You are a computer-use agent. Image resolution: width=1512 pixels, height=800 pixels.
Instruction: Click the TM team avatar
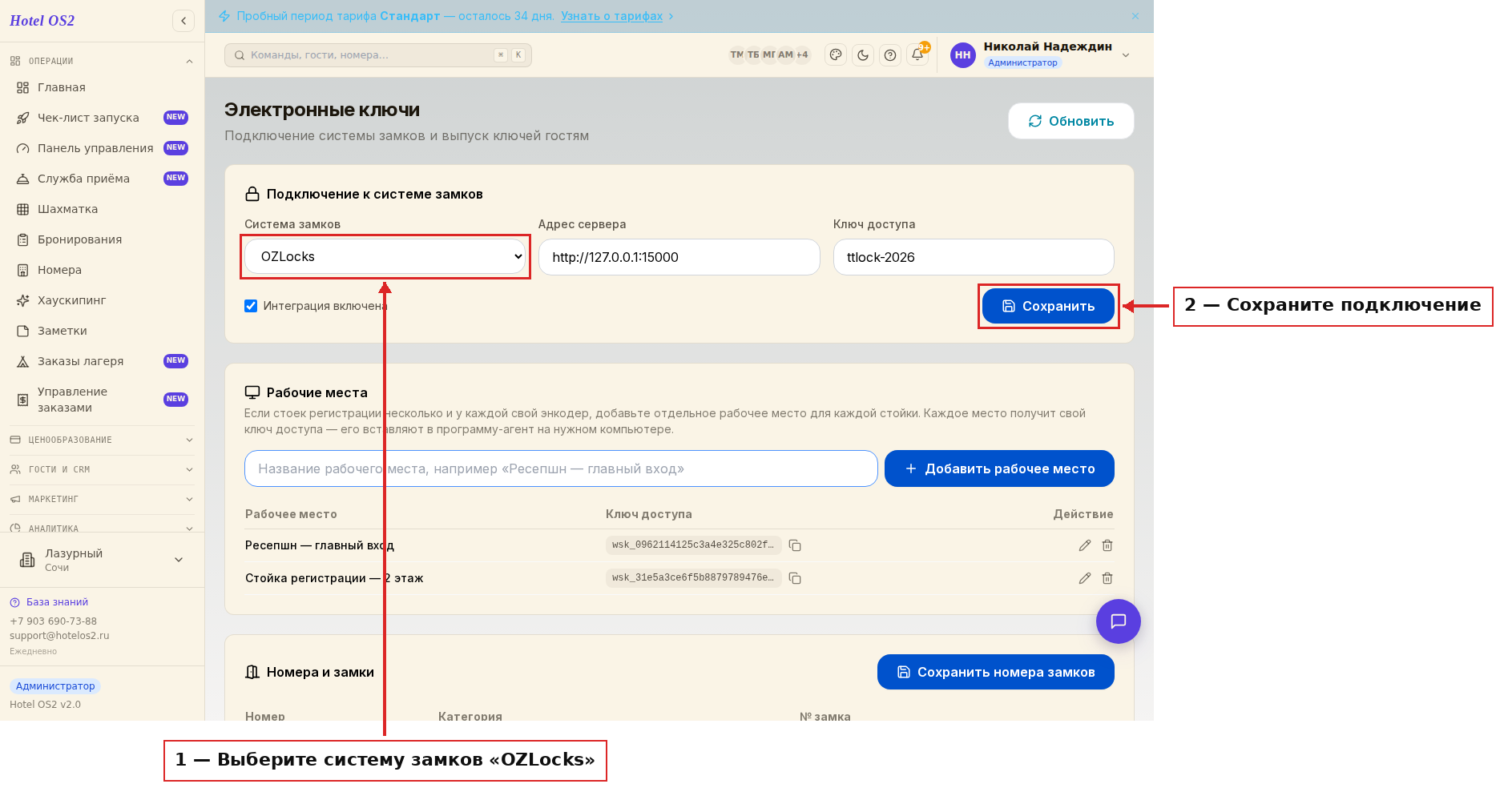(736, 55)
